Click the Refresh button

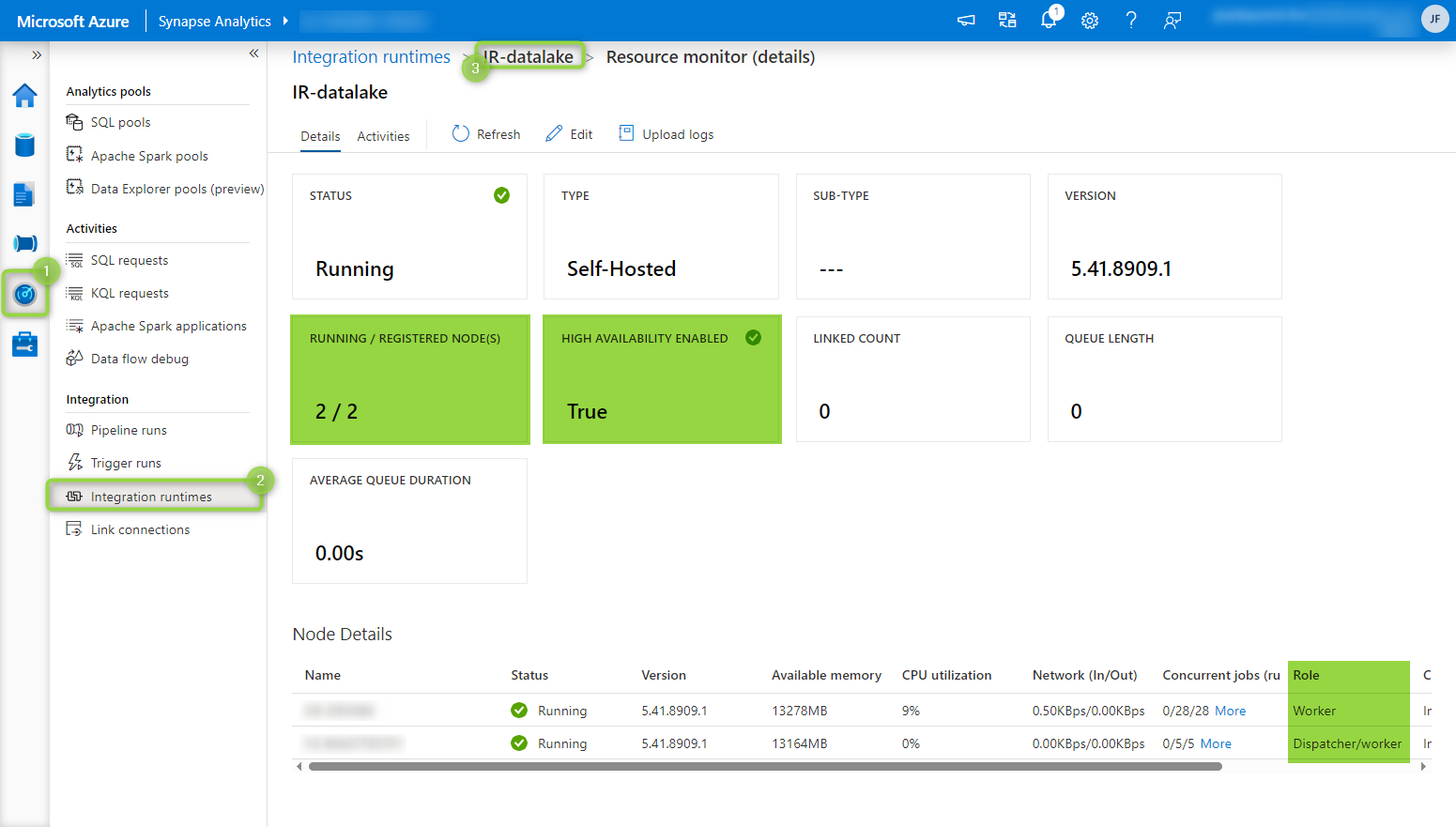pos(486,134)
